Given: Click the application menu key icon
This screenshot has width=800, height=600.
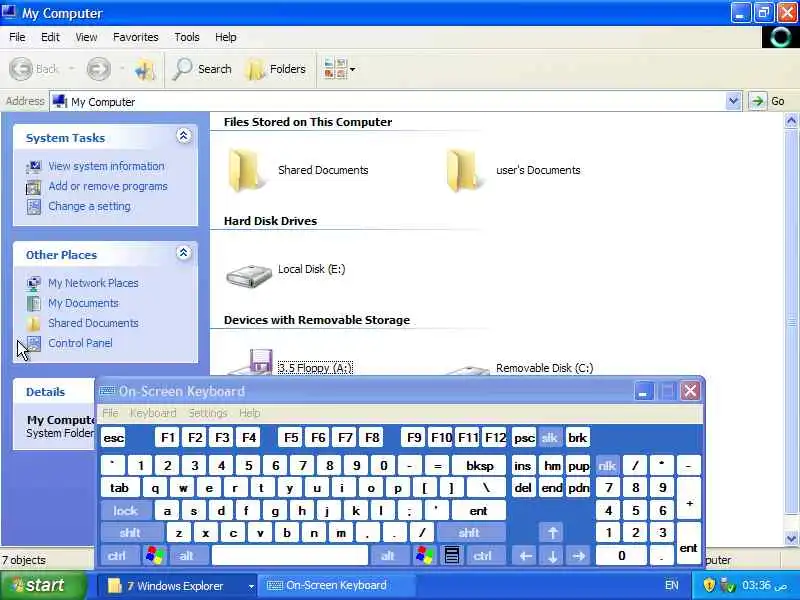Looking at the screenshot, I should 452,556.
